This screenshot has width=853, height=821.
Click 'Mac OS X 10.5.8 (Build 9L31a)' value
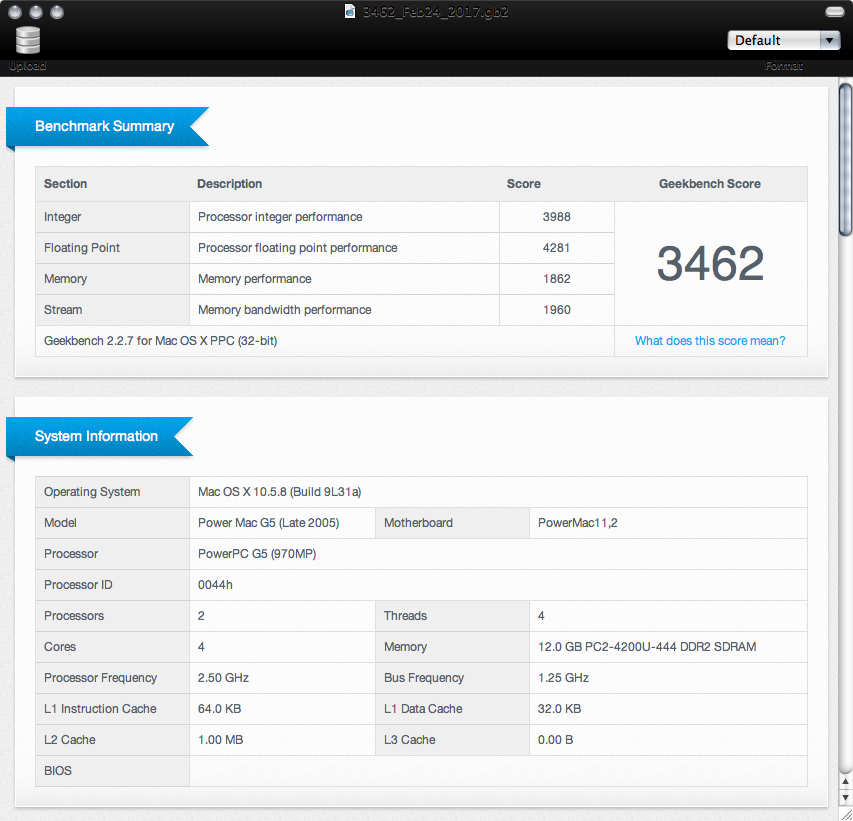pos(280,492)
